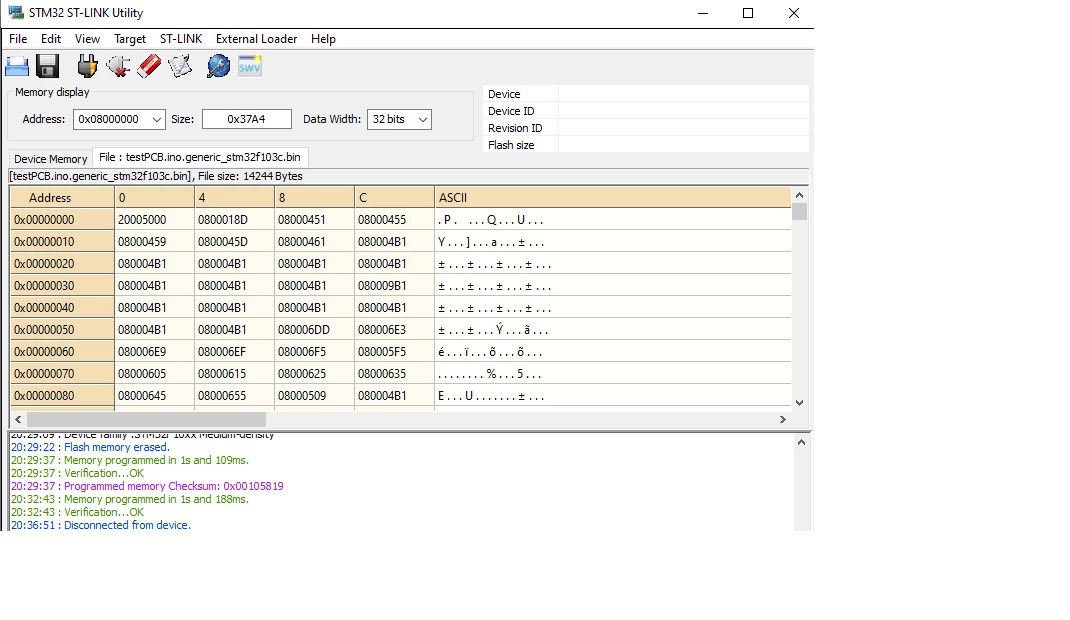Click the horizontal scrollbar left arrow
Screen dimensions: 1070x620
click(18, 419)
